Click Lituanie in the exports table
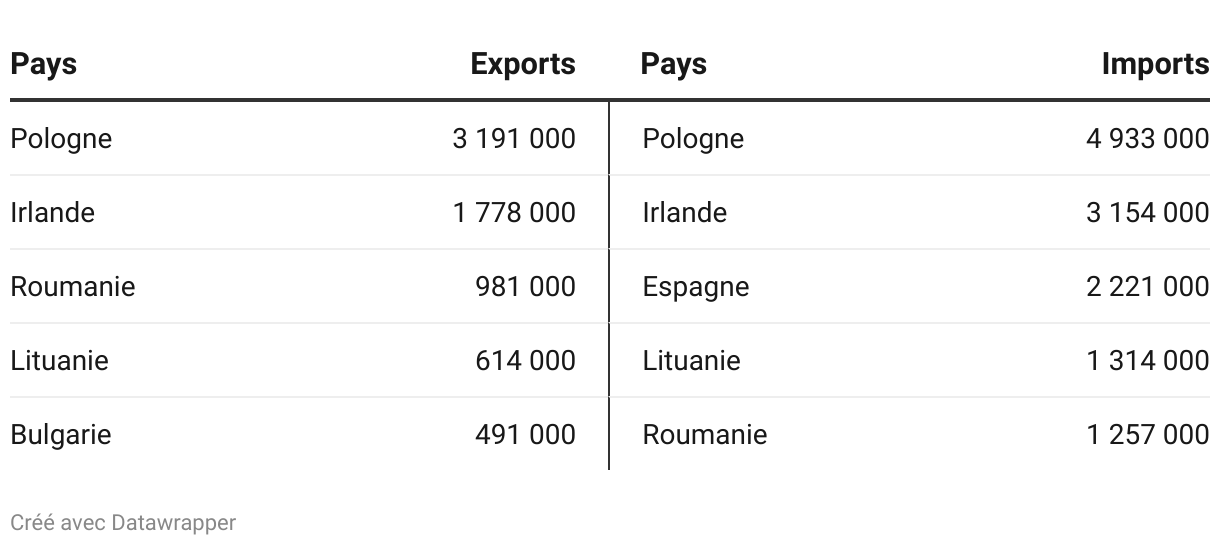1220x546 pixels. [x=59, y=360]
